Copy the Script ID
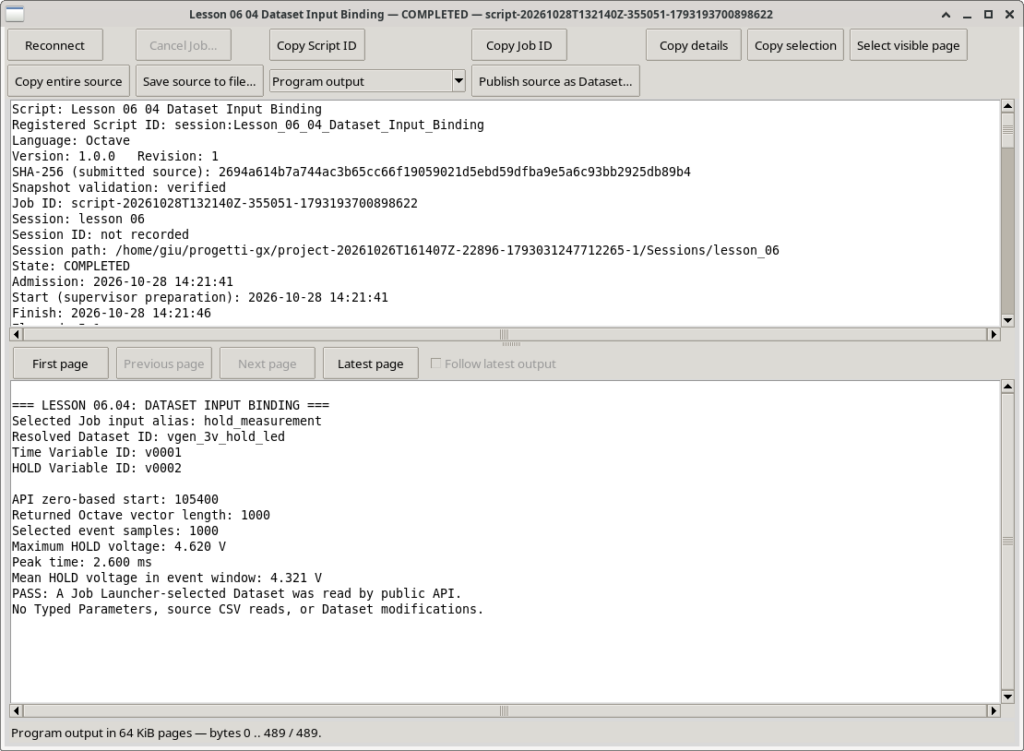 [x=317, y=45]
